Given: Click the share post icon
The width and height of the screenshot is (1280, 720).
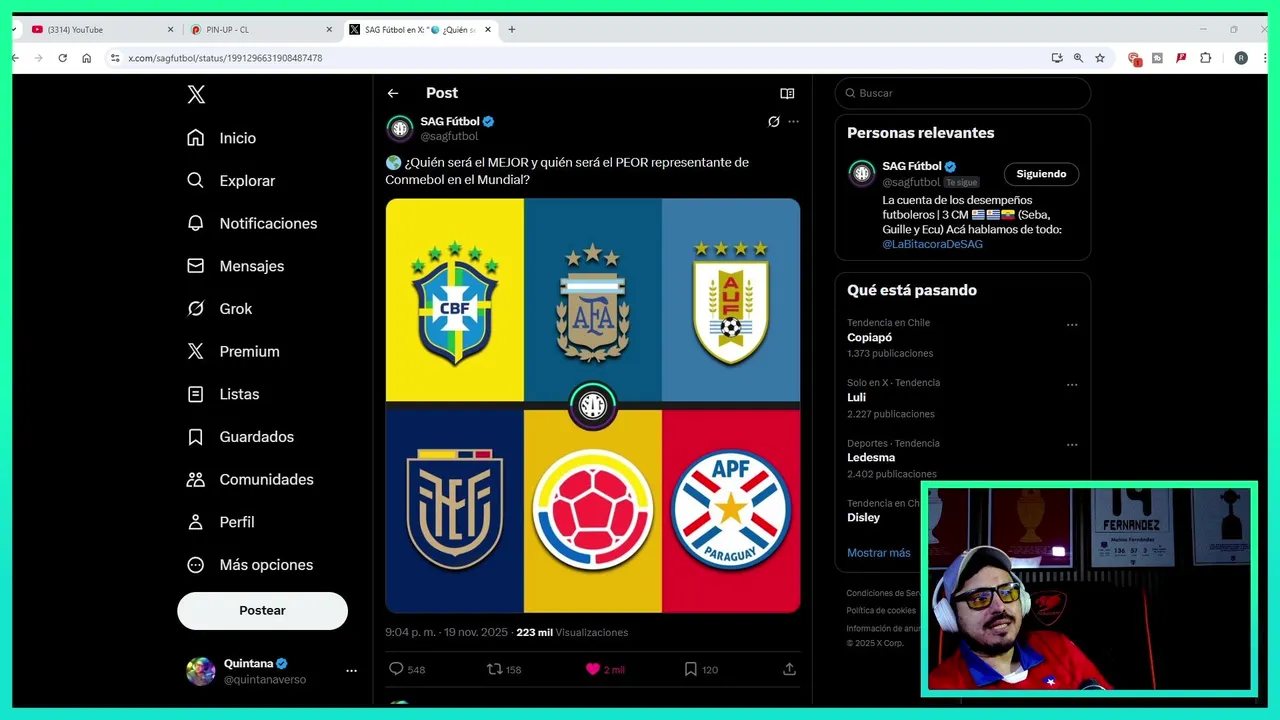Looking at the screenshot, I should pos(789,669).
